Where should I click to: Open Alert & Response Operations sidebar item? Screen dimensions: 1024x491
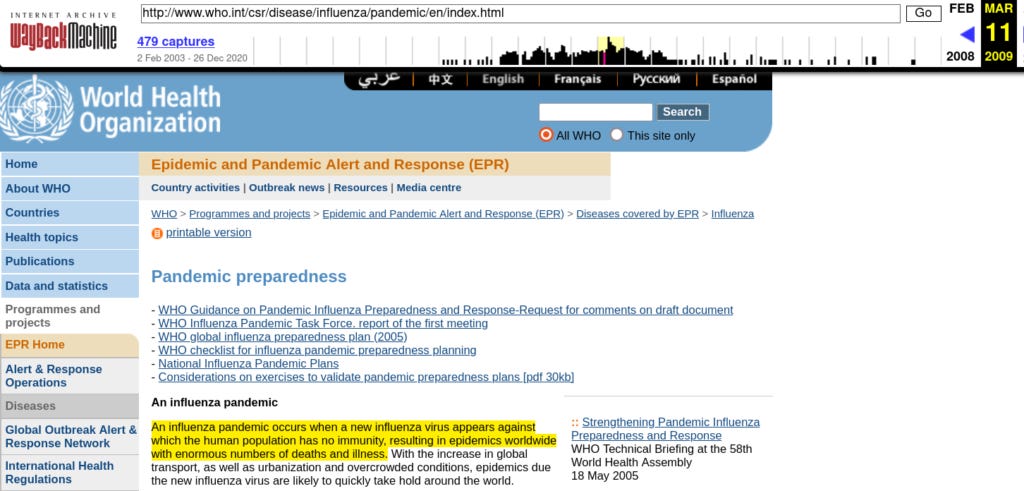pos(69,376)
